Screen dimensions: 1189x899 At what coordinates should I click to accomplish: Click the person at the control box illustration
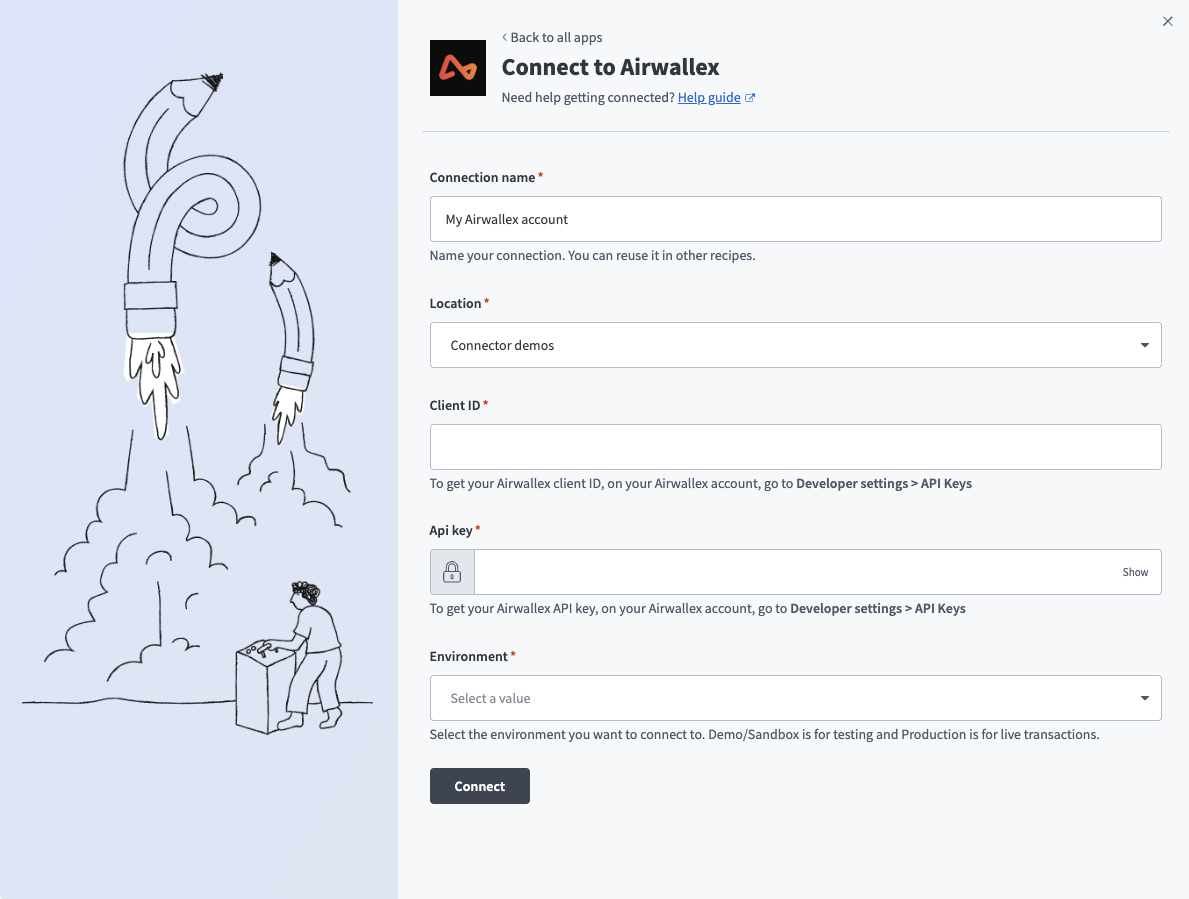(x=313, y=650)
